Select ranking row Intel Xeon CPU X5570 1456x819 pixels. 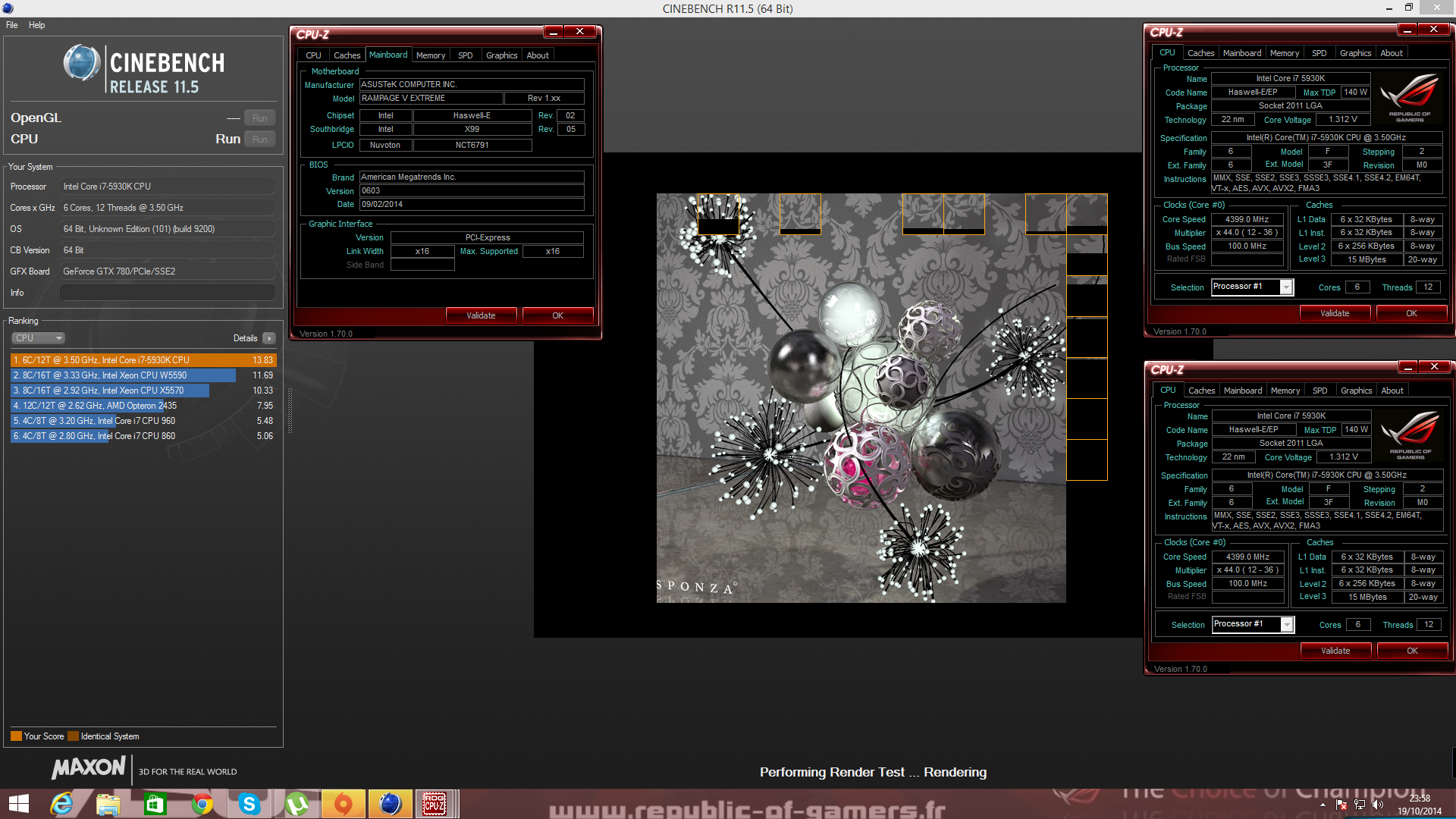tap(143, 391)
